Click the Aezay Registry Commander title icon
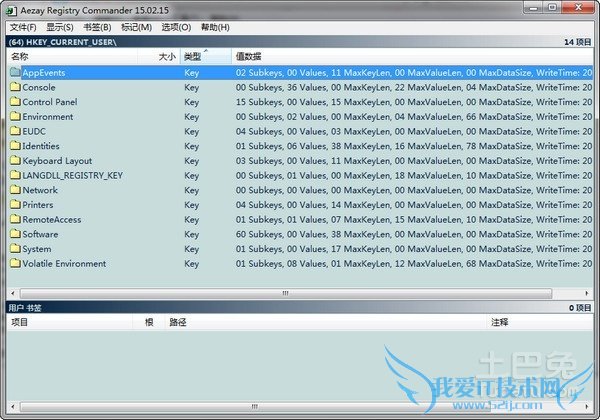 coord(11,11)
